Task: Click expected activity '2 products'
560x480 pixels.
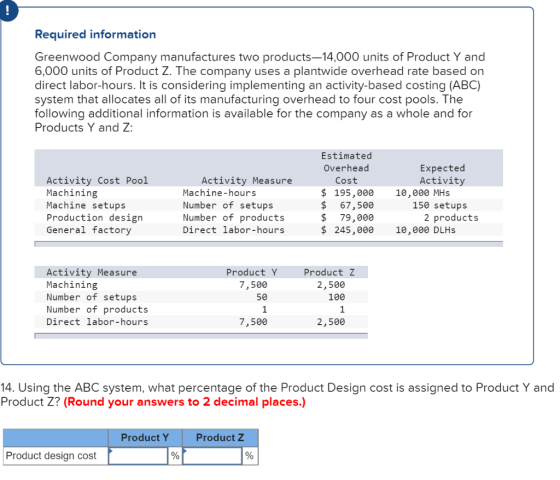Action: point(451,218)
